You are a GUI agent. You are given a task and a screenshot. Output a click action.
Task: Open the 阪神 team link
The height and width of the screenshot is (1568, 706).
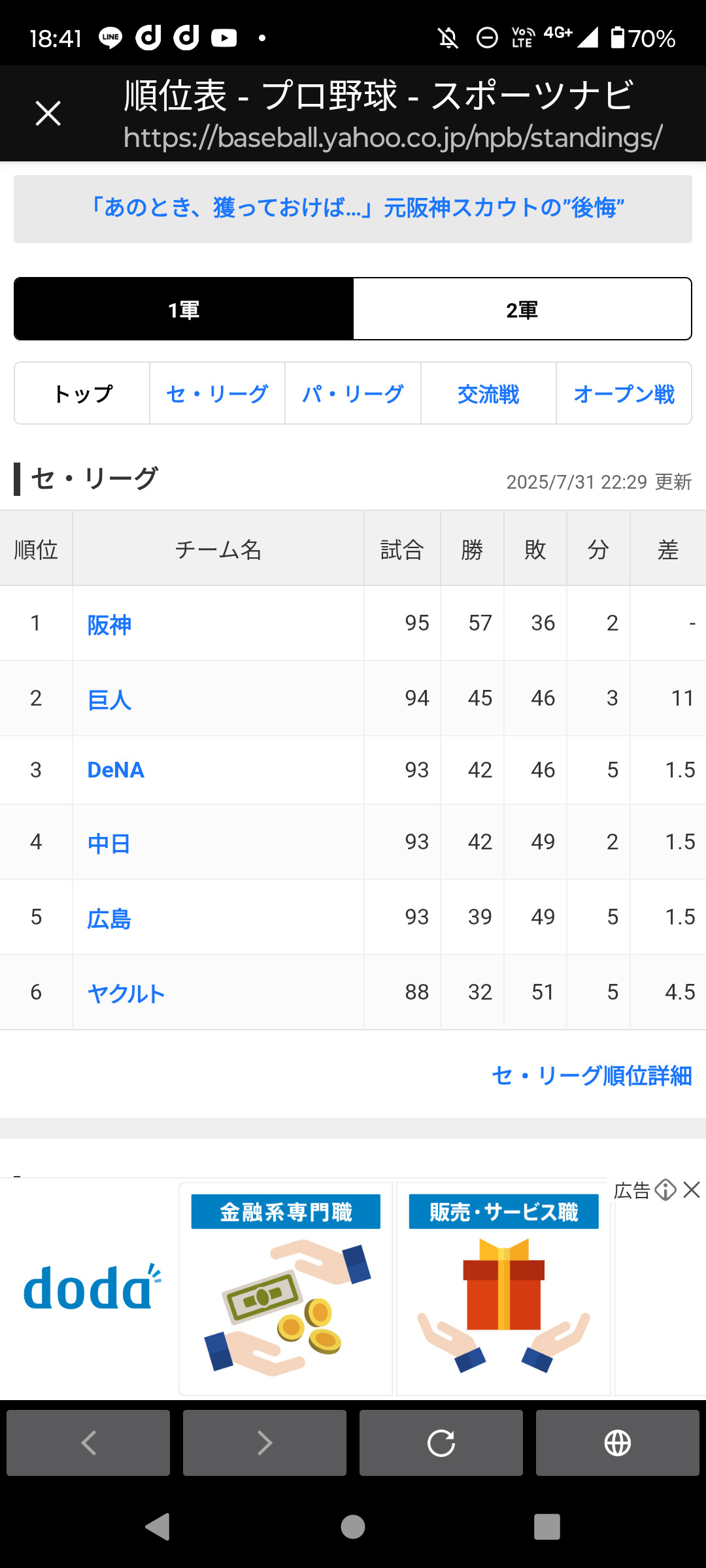(109, 625)
